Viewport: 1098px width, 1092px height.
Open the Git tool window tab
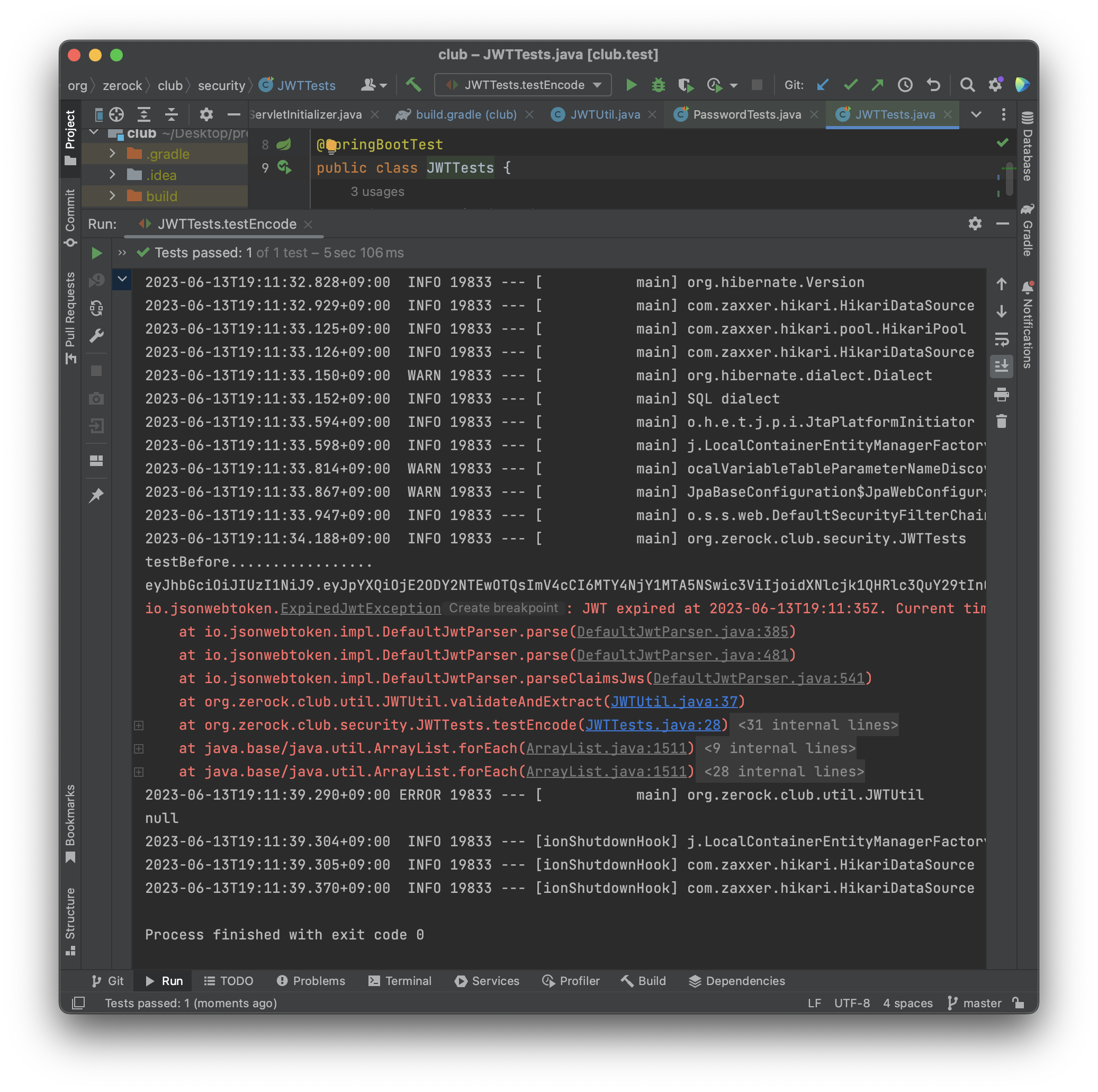point(107,981)
